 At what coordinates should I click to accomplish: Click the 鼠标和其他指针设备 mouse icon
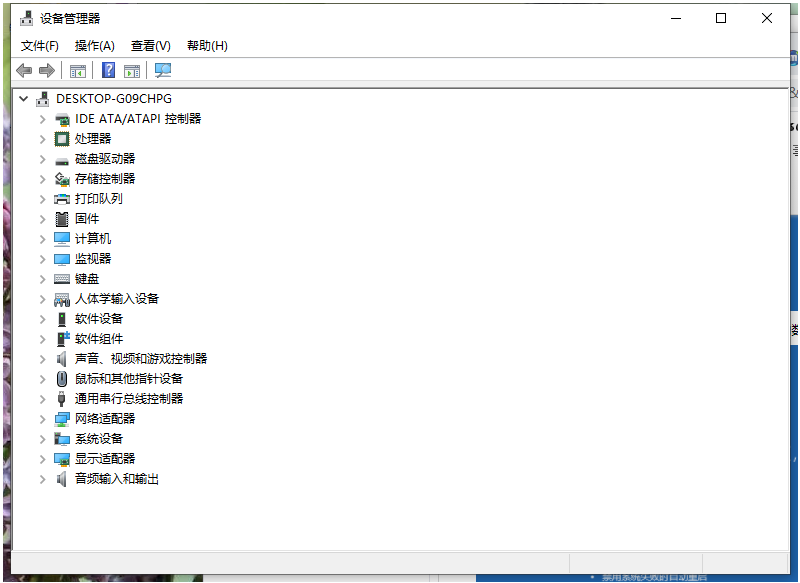pos(62,379)
